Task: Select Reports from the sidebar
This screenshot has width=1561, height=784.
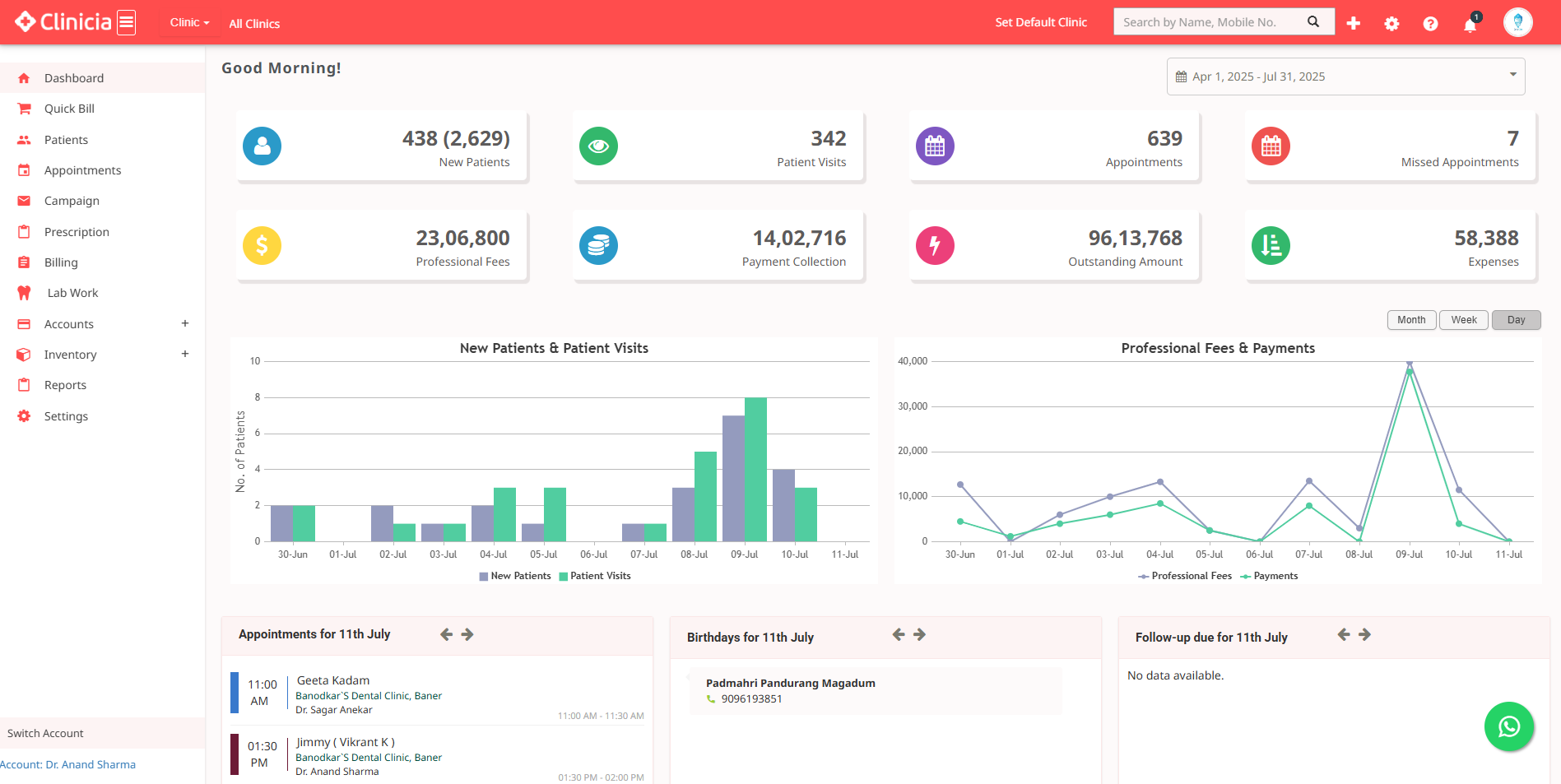Action: [x=65, y=384]
